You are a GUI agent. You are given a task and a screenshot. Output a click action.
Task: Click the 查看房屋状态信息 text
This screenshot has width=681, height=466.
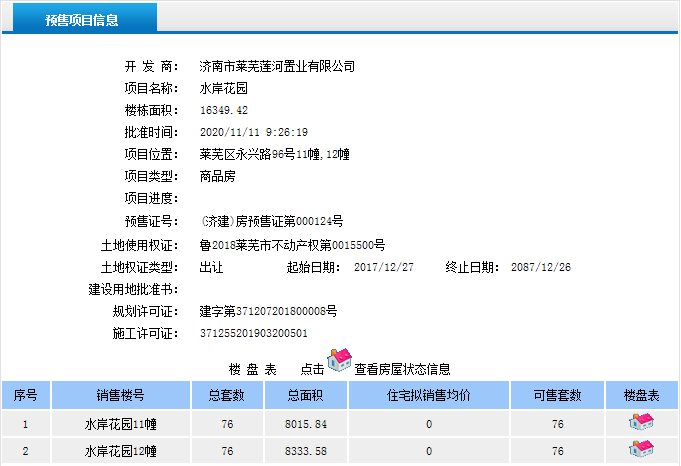point(402,369)
